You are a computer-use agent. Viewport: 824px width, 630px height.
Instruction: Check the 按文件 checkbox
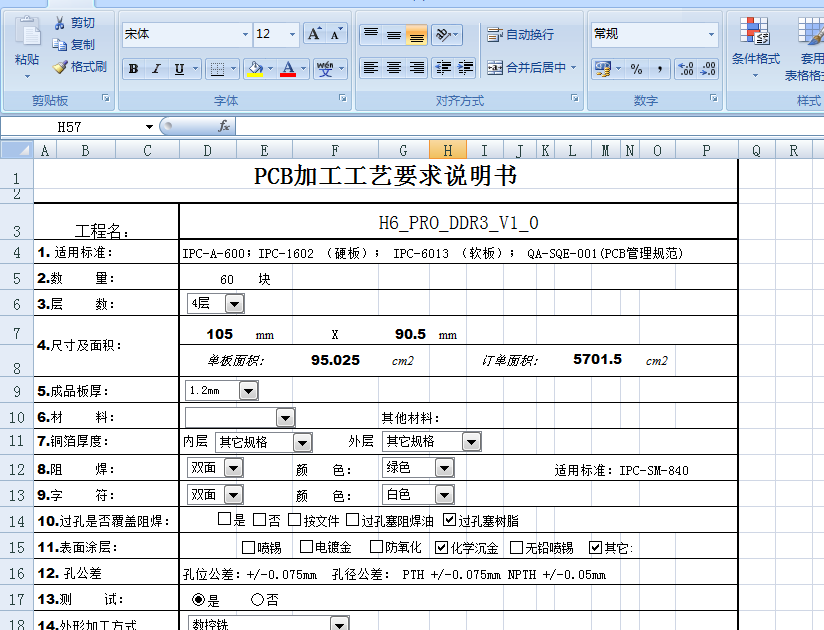(x=295, y=520)
